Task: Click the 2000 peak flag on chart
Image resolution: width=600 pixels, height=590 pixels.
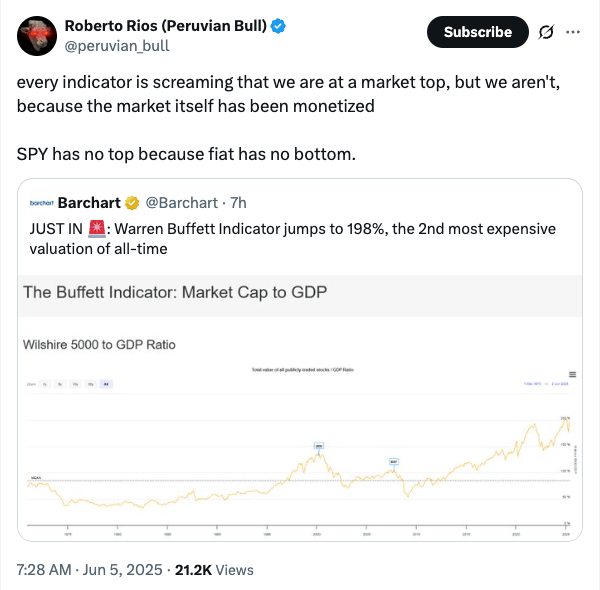Action: tap(319, 446)
